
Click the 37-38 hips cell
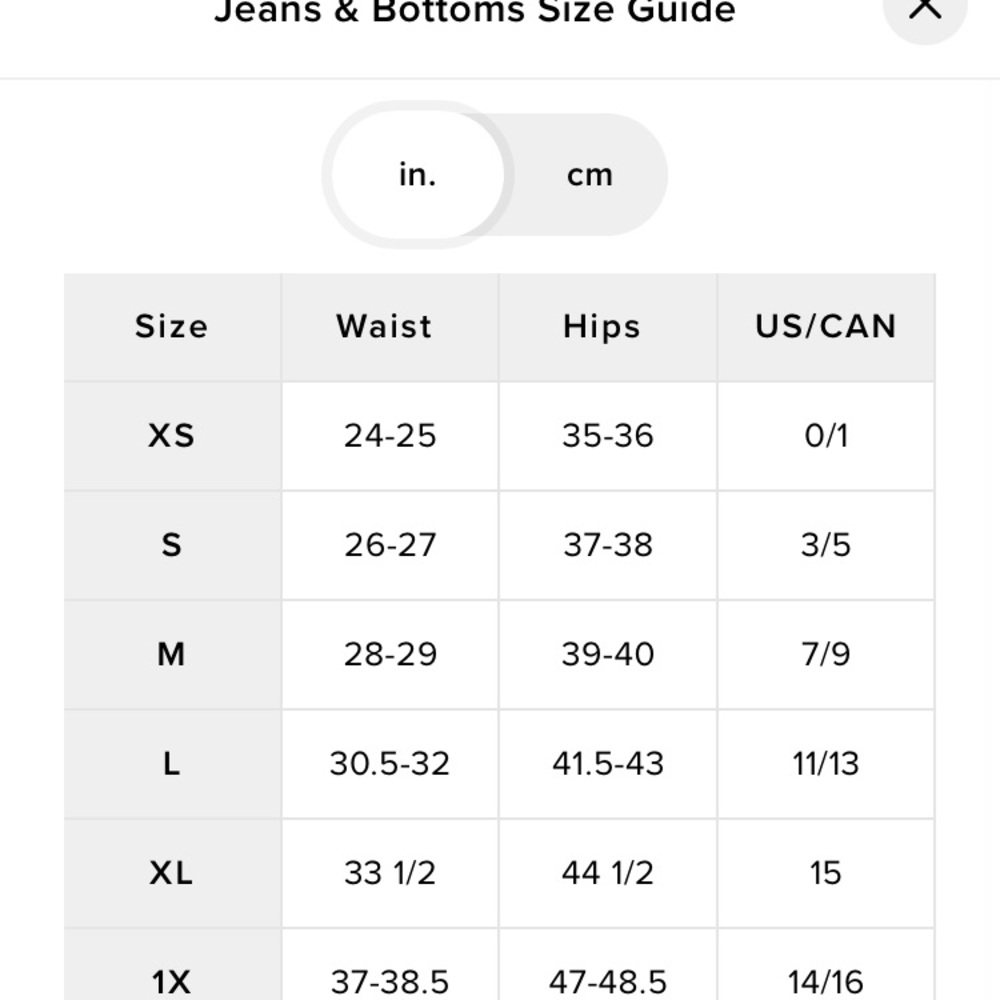click(608, 545)
